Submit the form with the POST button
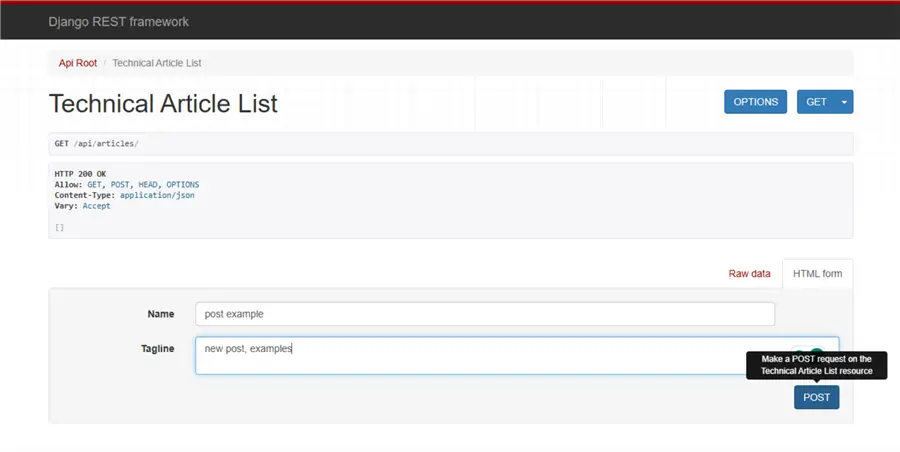The height and width of the screenshot is (452, 900). pos(816,397)
